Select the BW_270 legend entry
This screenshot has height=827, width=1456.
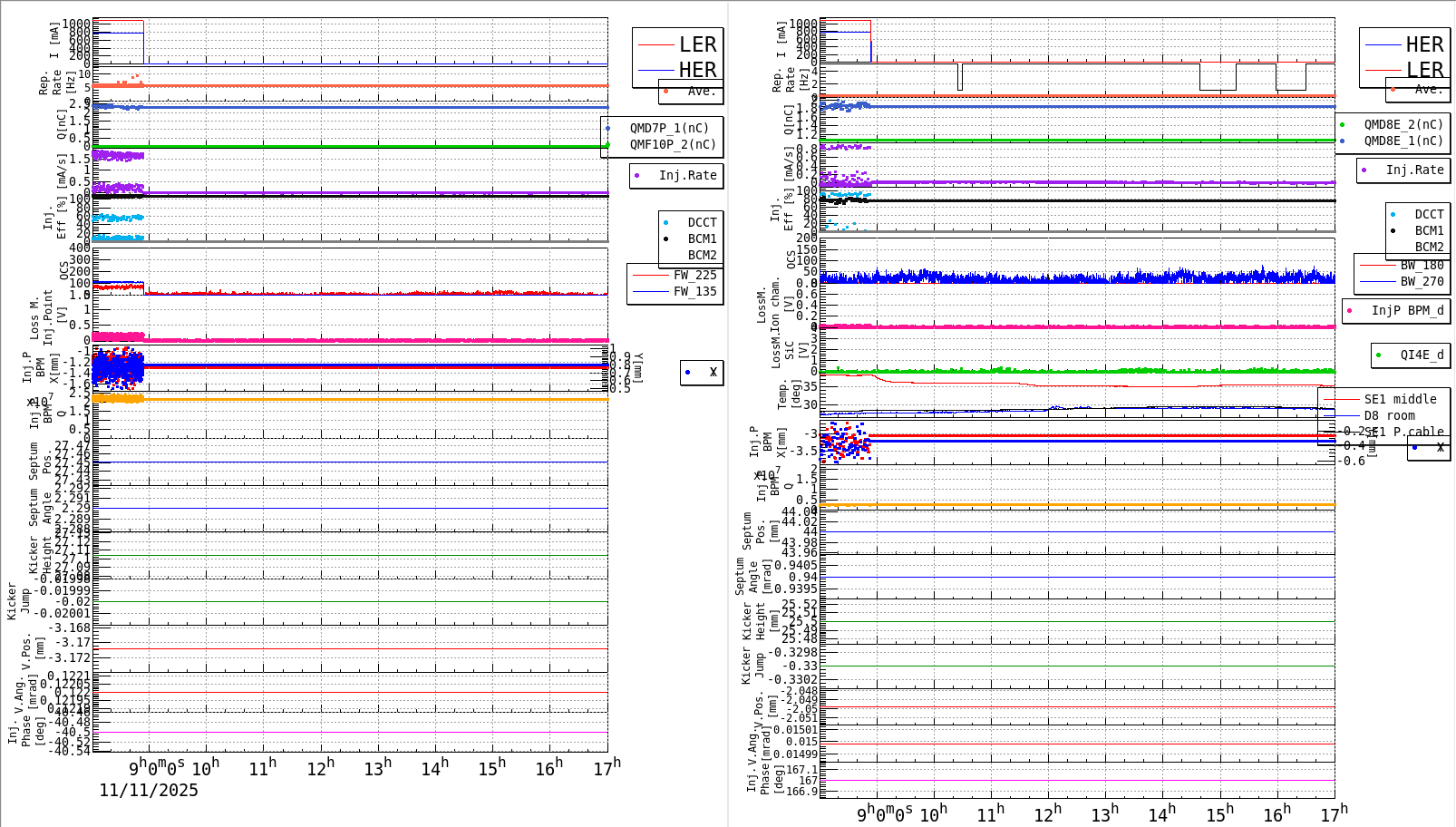1422,281
